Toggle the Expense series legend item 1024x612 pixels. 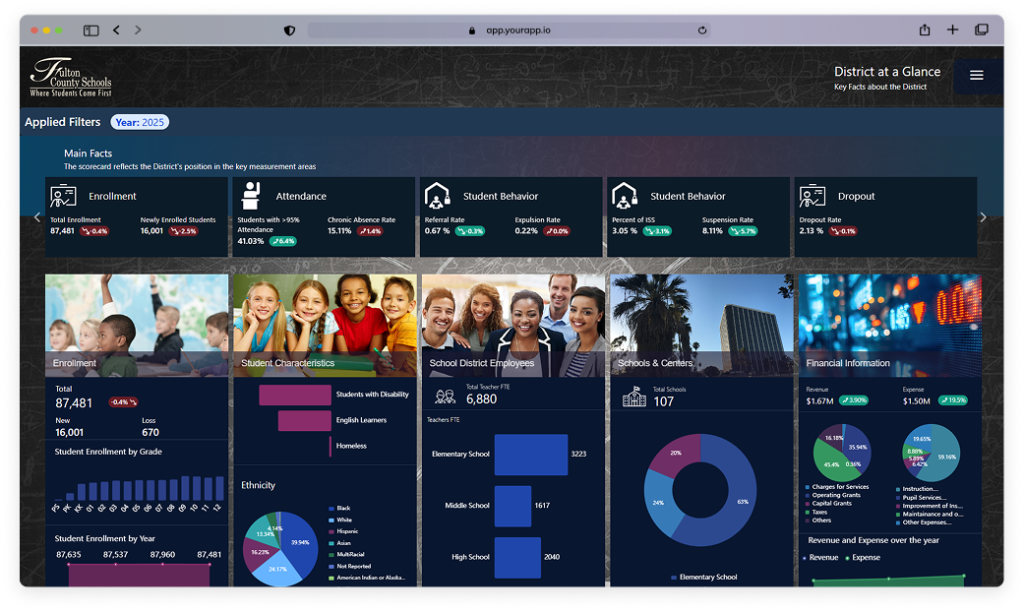863,557
